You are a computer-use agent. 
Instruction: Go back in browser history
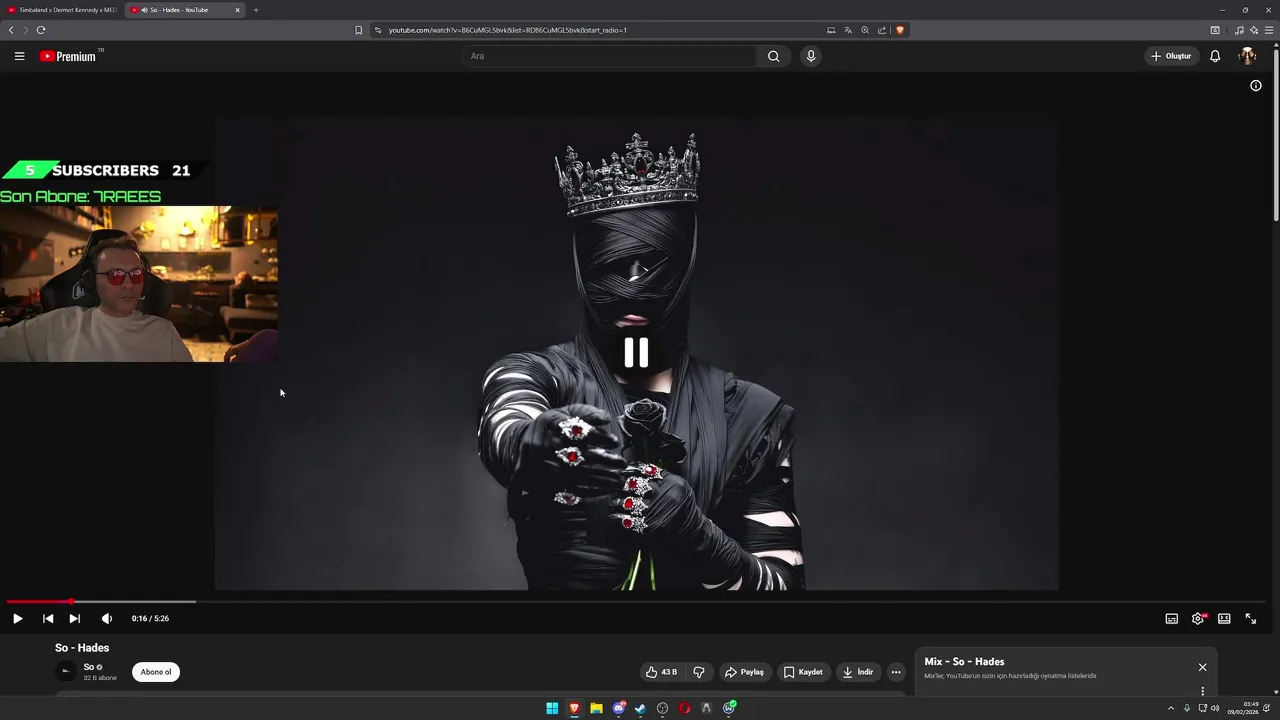pos(11,30)
